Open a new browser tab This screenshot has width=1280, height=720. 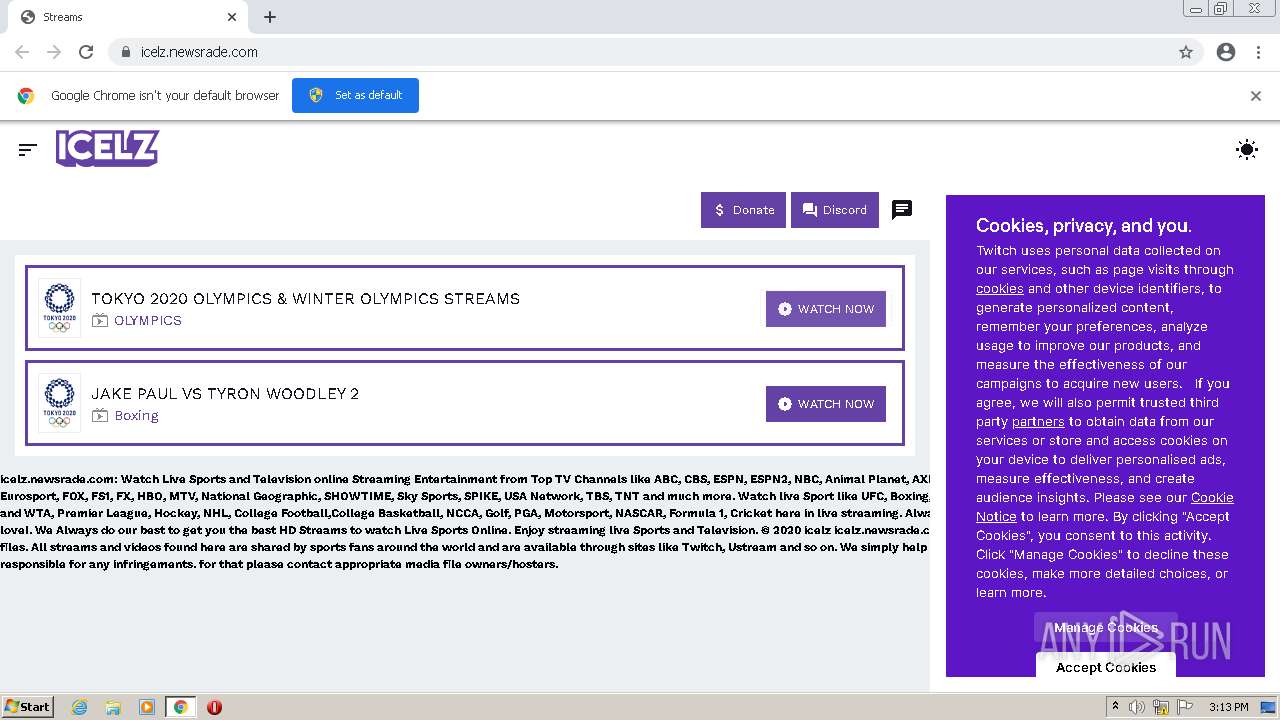(270, 17)
